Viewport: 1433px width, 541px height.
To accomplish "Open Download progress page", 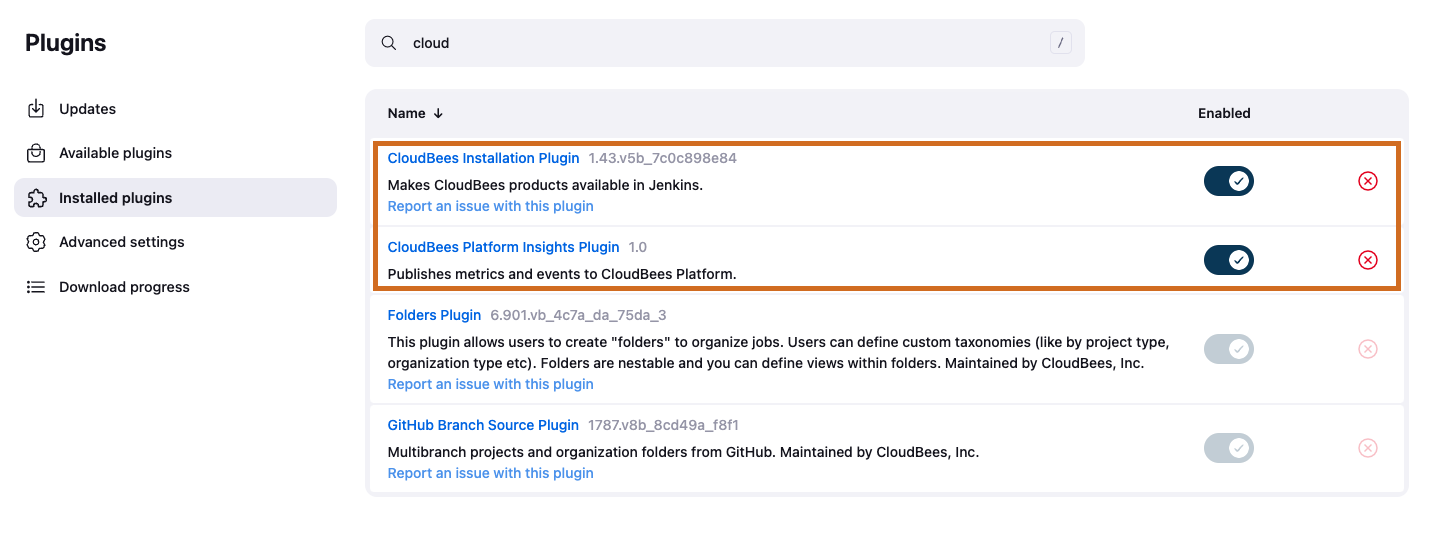I will coord(175,287).
